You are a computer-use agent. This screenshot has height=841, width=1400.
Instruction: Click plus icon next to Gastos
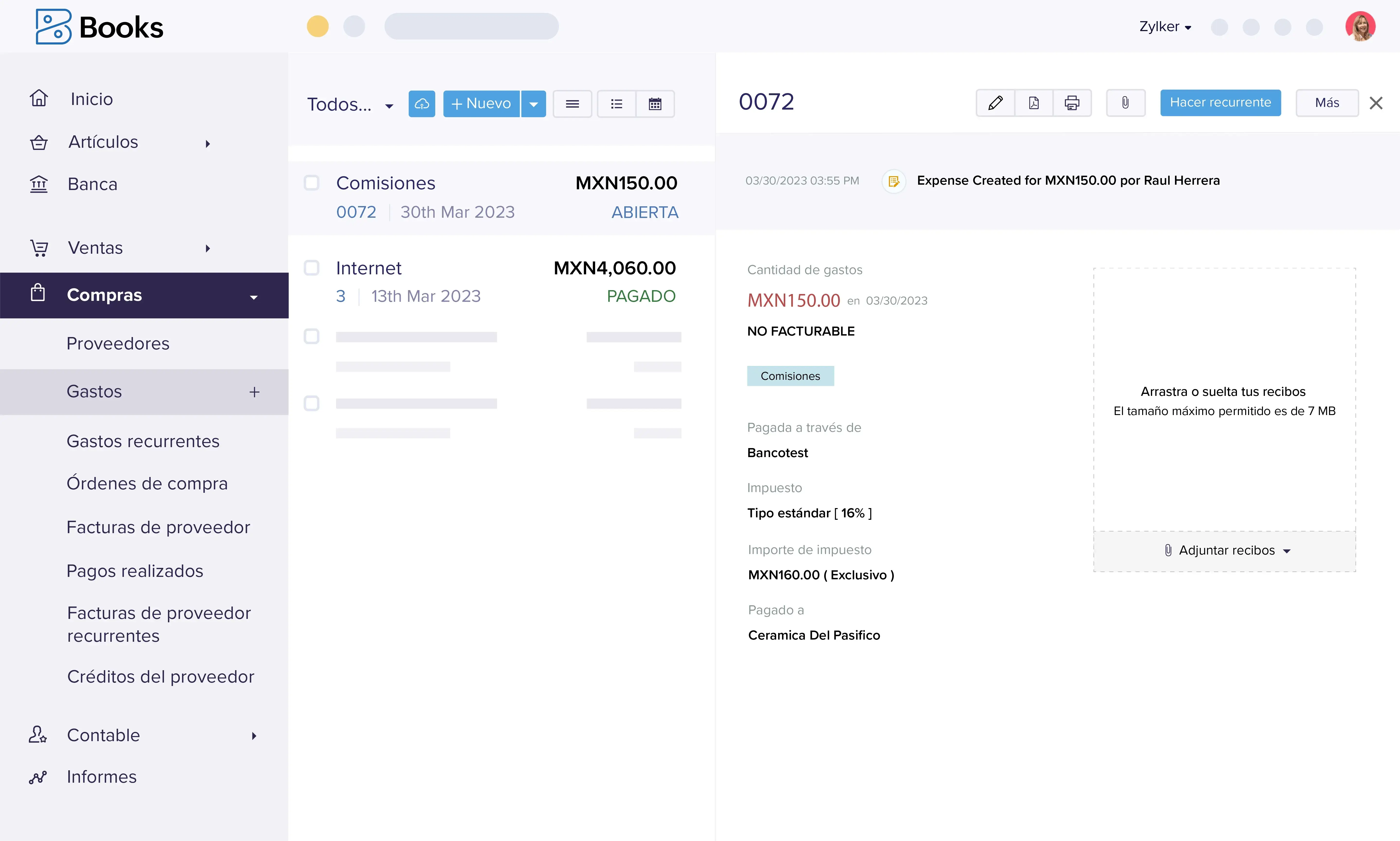[x=254, y=392]
